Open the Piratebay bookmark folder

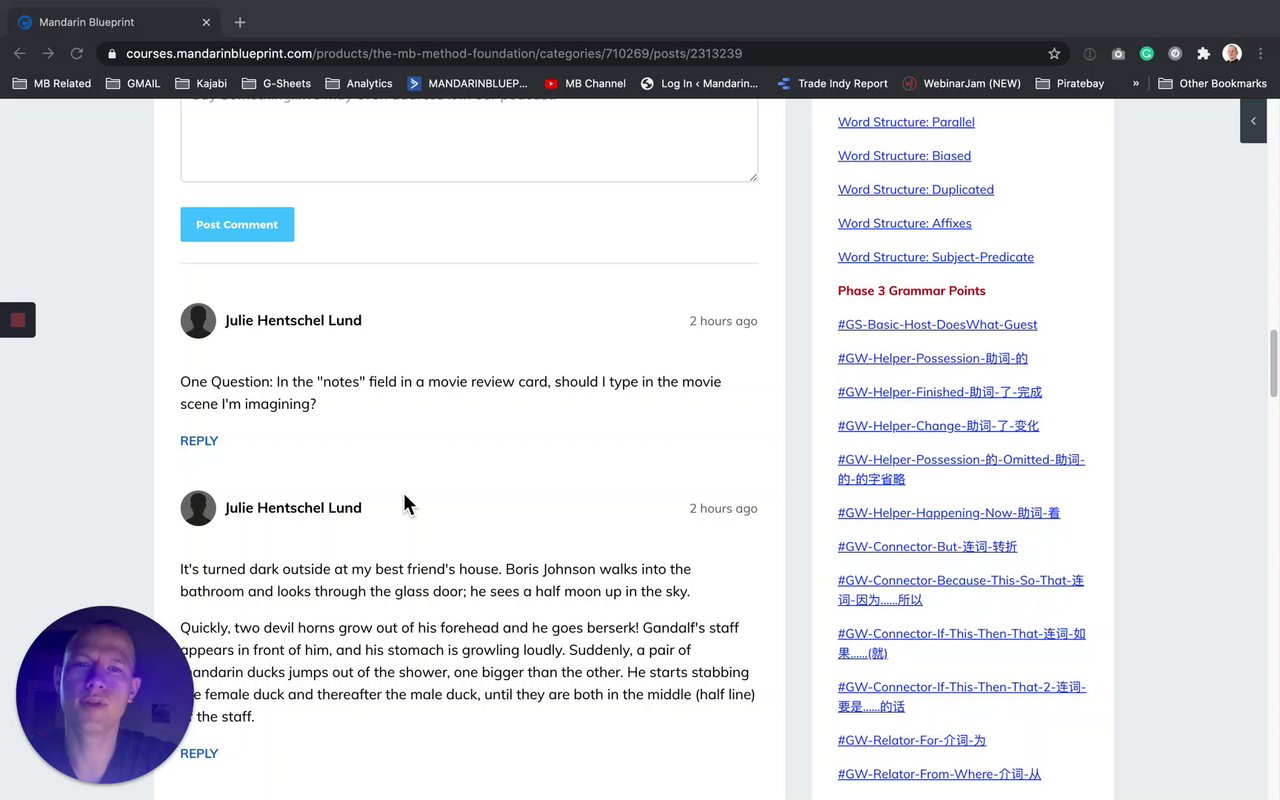[1070, 83]
